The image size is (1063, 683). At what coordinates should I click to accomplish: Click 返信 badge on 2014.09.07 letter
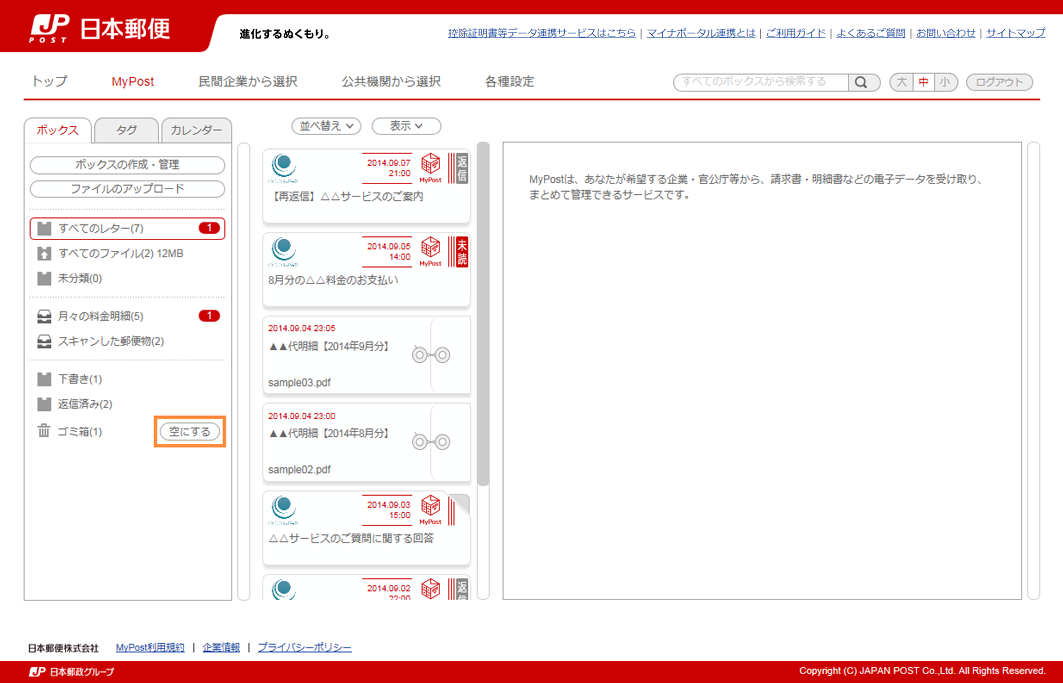(462, 168)
